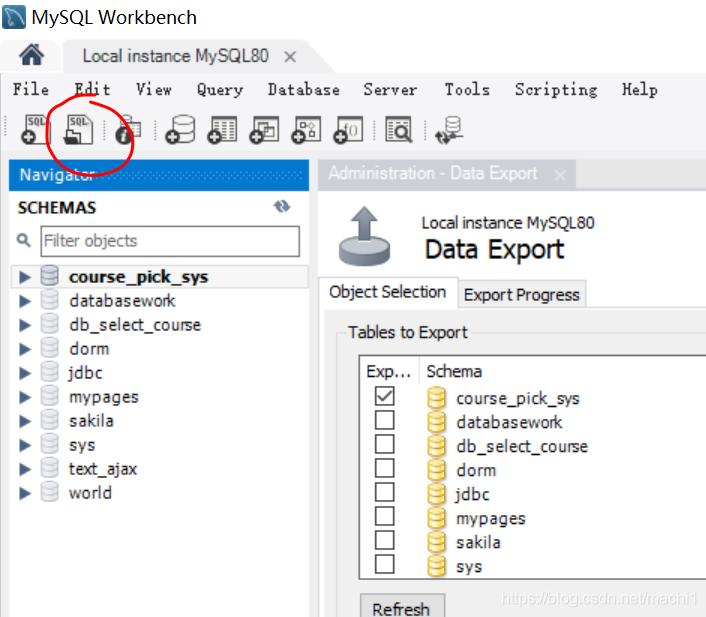Click the MySQL Workbench dolphin logo
Image resolution: width=706 pixels, height=617 pixels.
pos(14,17)
